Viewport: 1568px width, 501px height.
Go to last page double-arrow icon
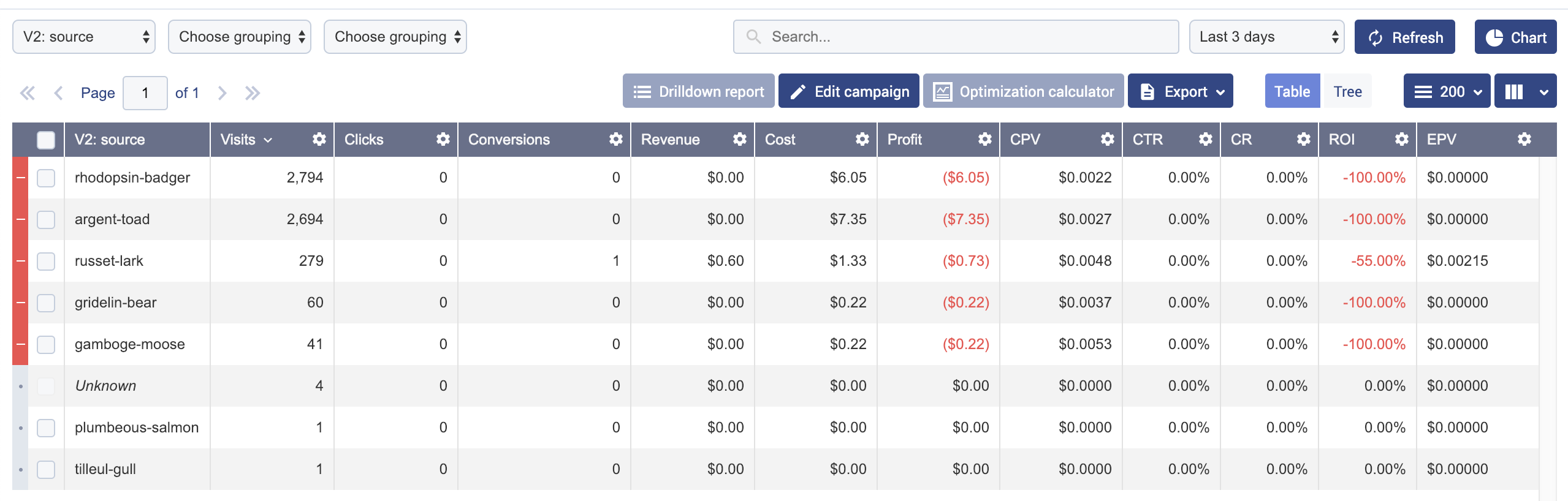[252, 93]
